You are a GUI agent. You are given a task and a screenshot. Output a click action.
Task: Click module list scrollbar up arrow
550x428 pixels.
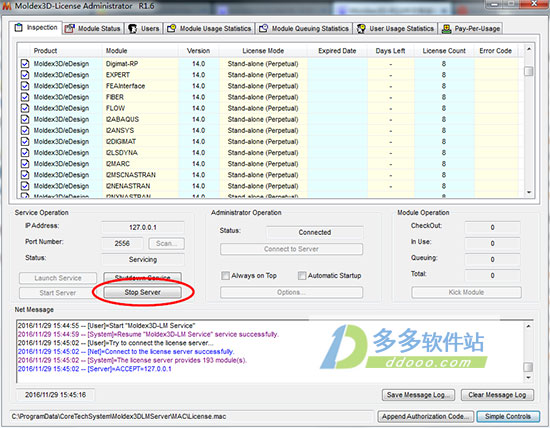[x=529, y=49]
